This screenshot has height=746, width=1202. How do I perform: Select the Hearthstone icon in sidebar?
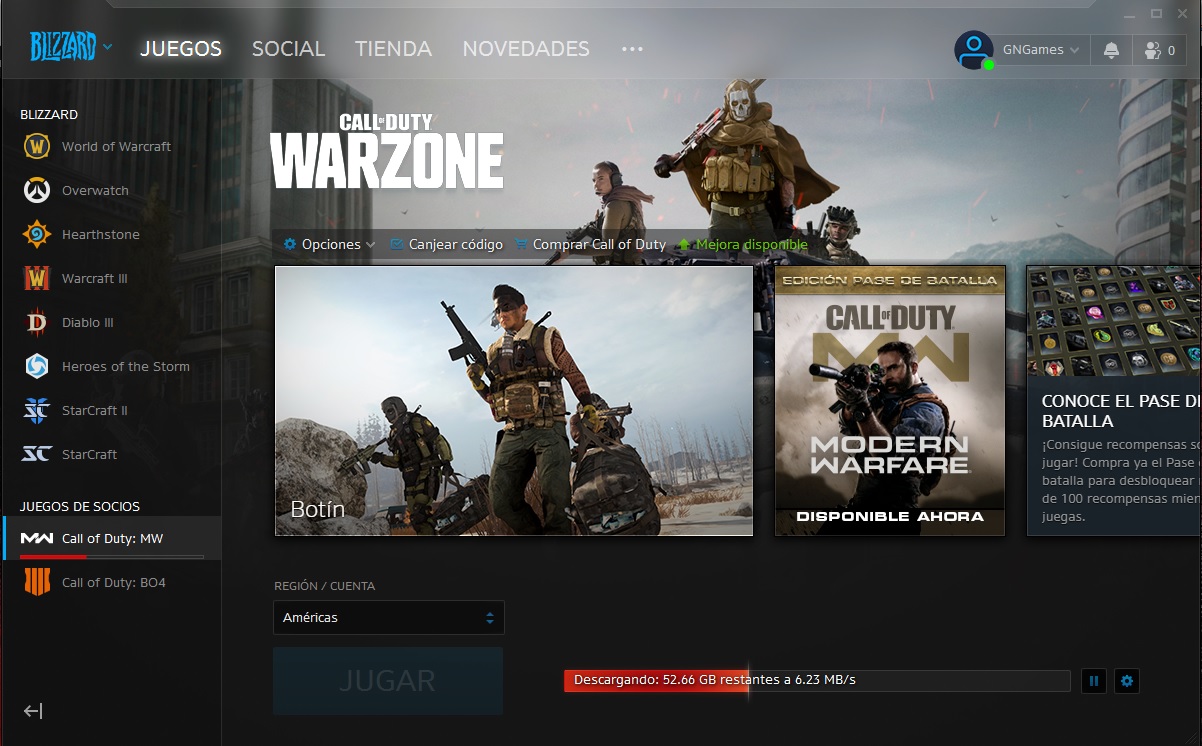pos(36,234)
